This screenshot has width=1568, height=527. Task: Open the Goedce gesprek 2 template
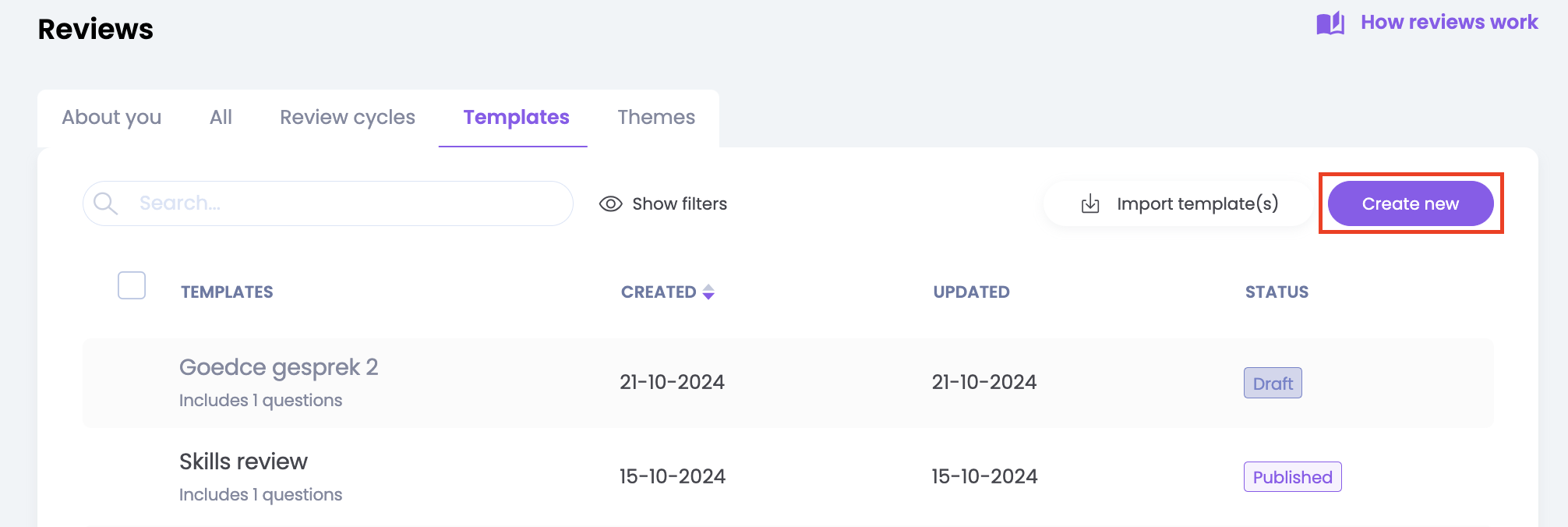click(278, 367)
